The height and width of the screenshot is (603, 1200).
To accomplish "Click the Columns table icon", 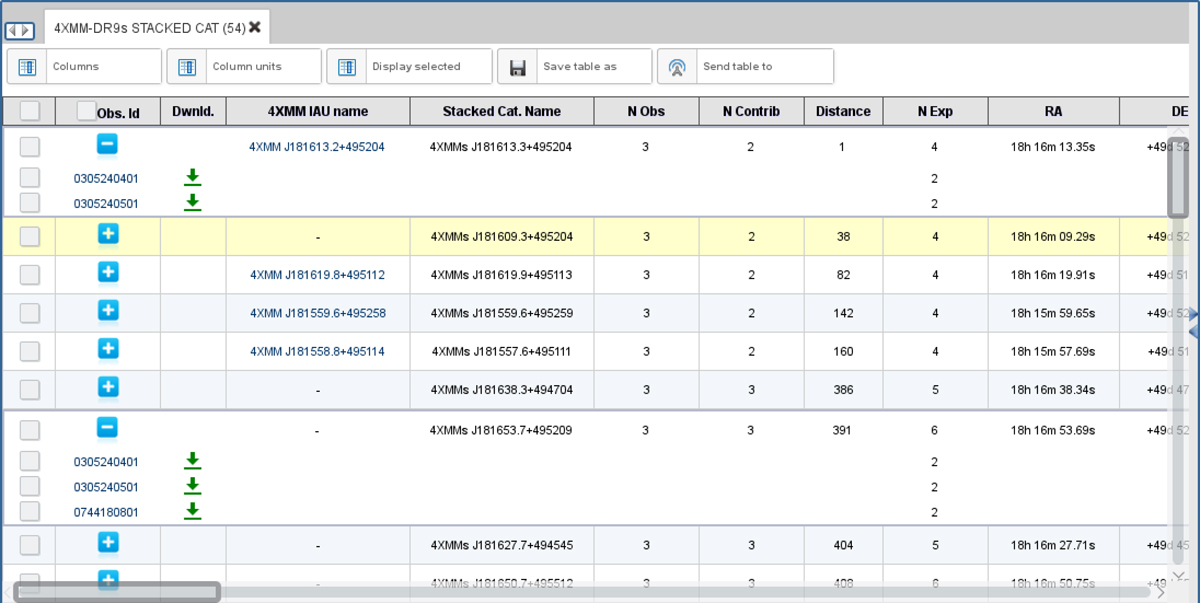I will (28, 67).
